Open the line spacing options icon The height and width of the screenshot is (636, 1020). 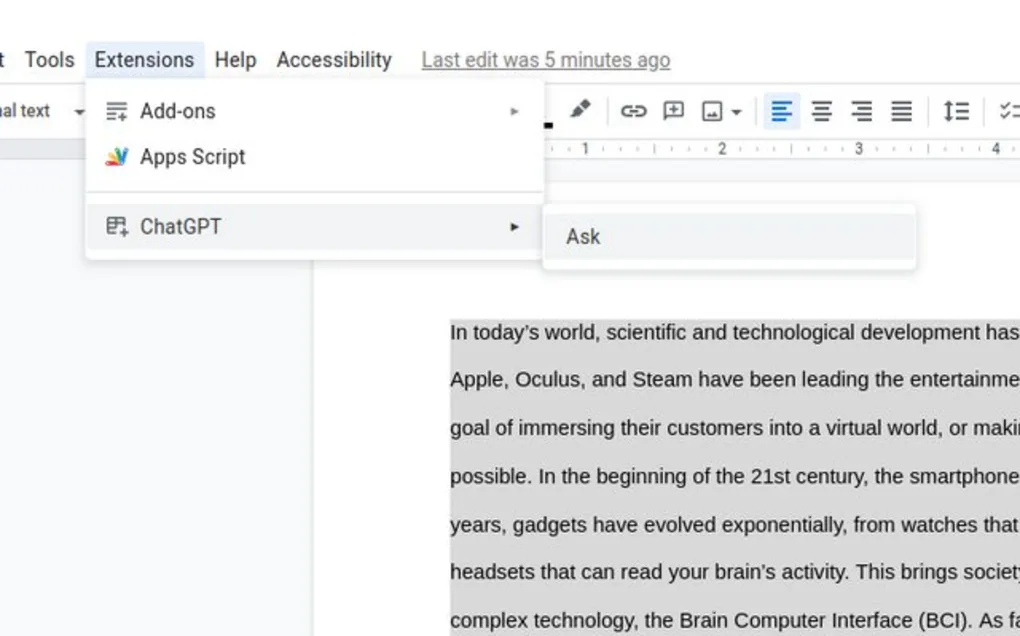pos(956,111)
